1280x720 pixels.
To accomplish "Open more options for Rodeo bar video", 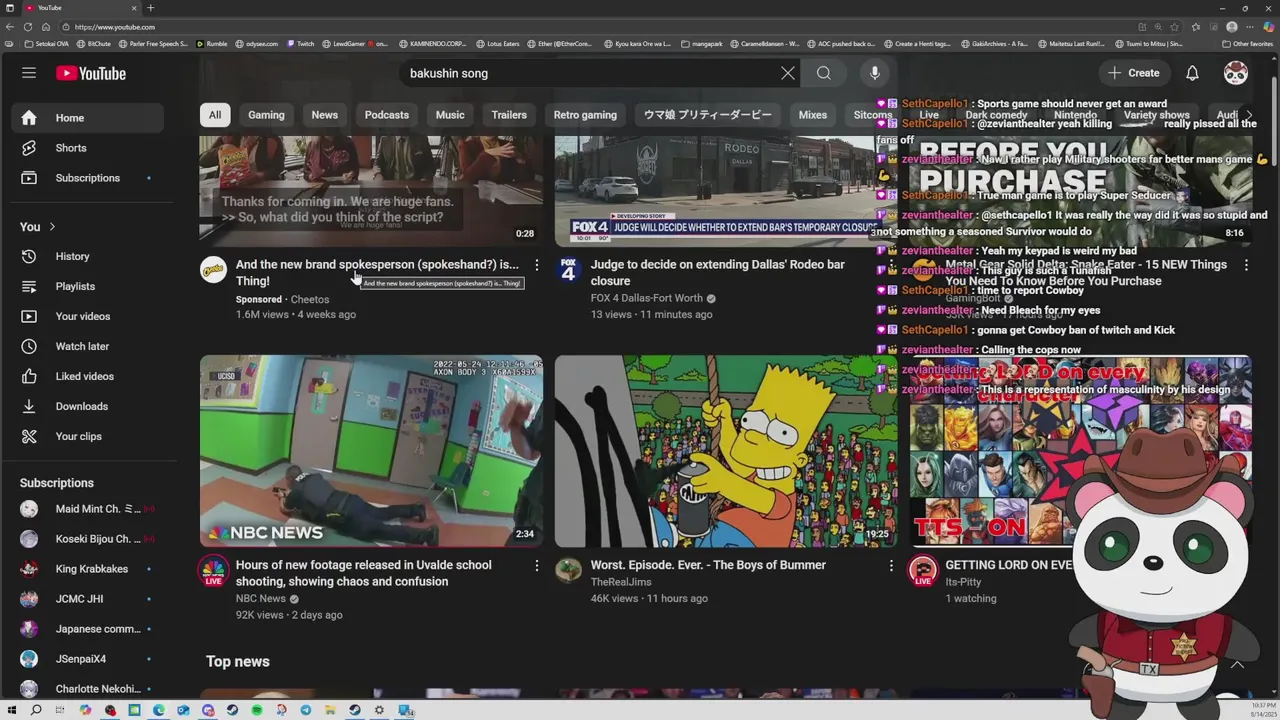I will click(x=891, y=265).
